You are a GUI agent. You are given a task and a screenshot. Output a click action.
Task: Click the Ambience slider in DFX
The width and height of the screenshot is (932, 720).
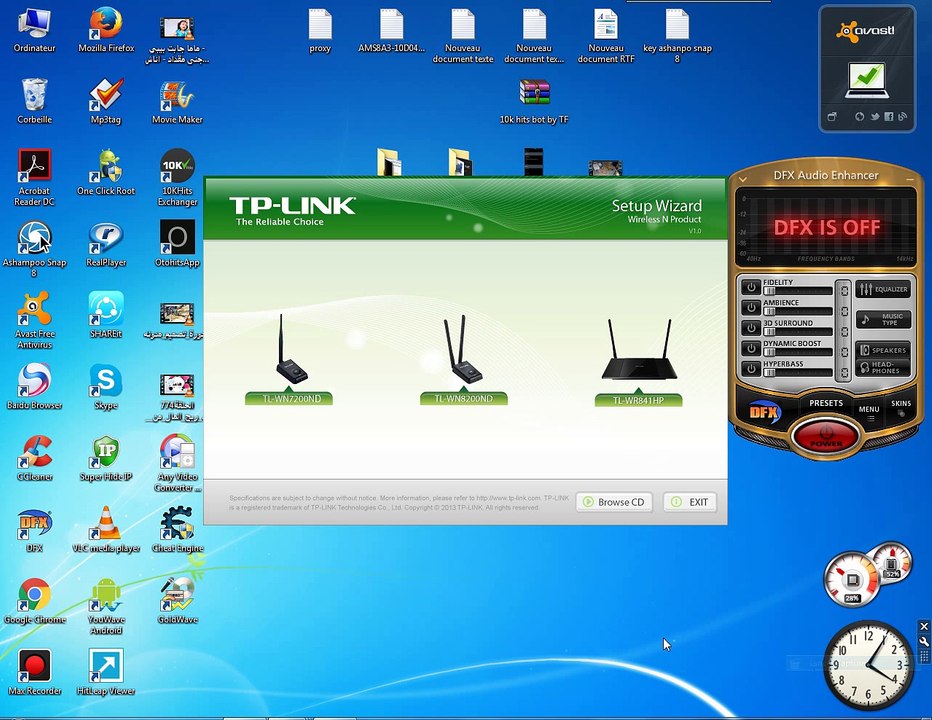click(x=798, y=312)
